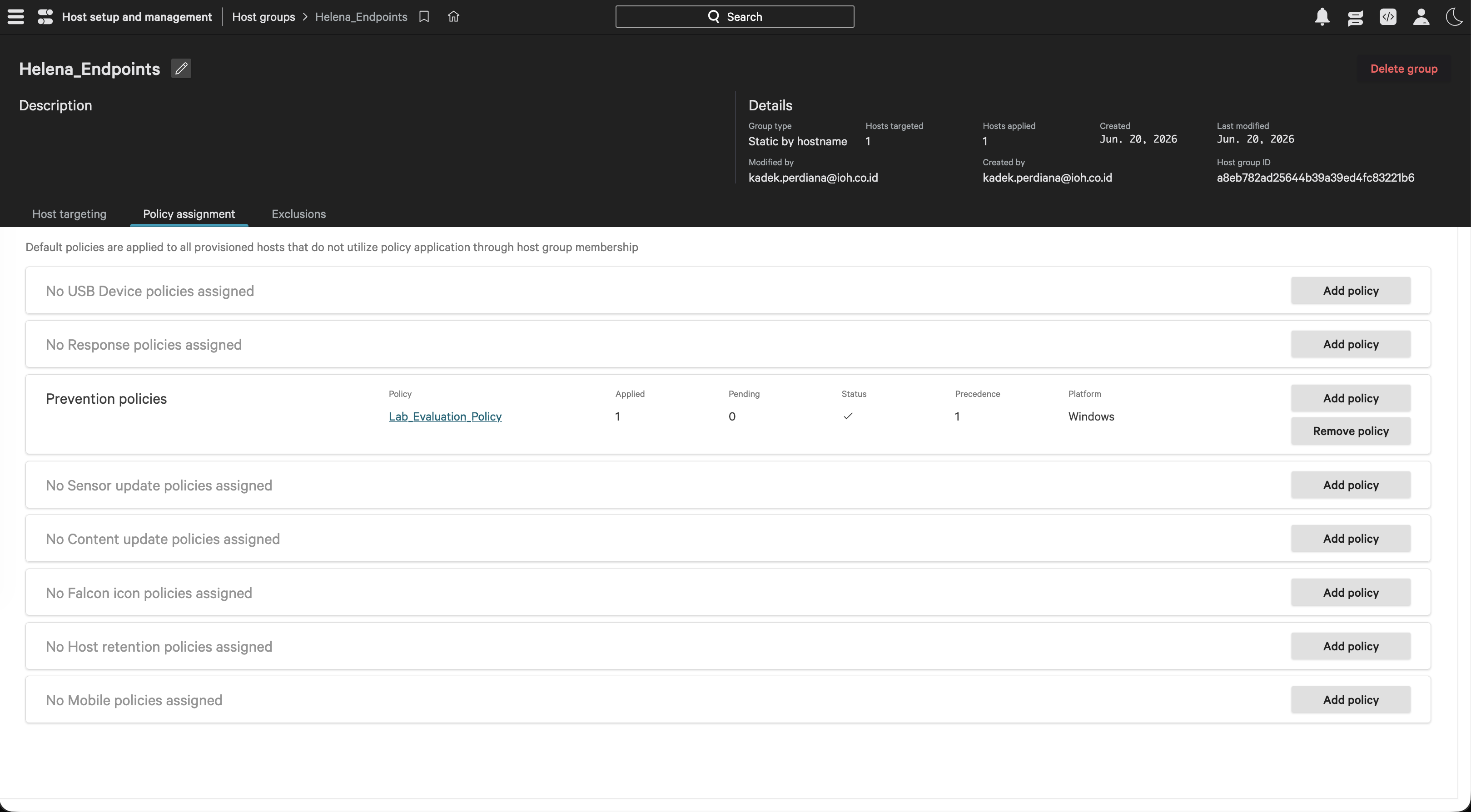Add a Mobile policy
1471x812 pixels.
point(1351,699)
